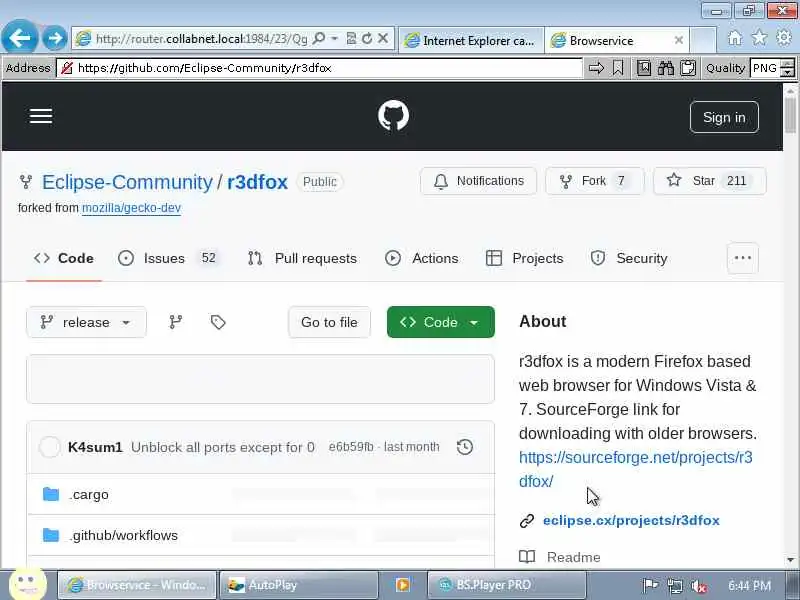Viewport: 800px width, 600px height.
Task: Switch to BS.Player PRO in the taskbar
Action: point(506,585)
